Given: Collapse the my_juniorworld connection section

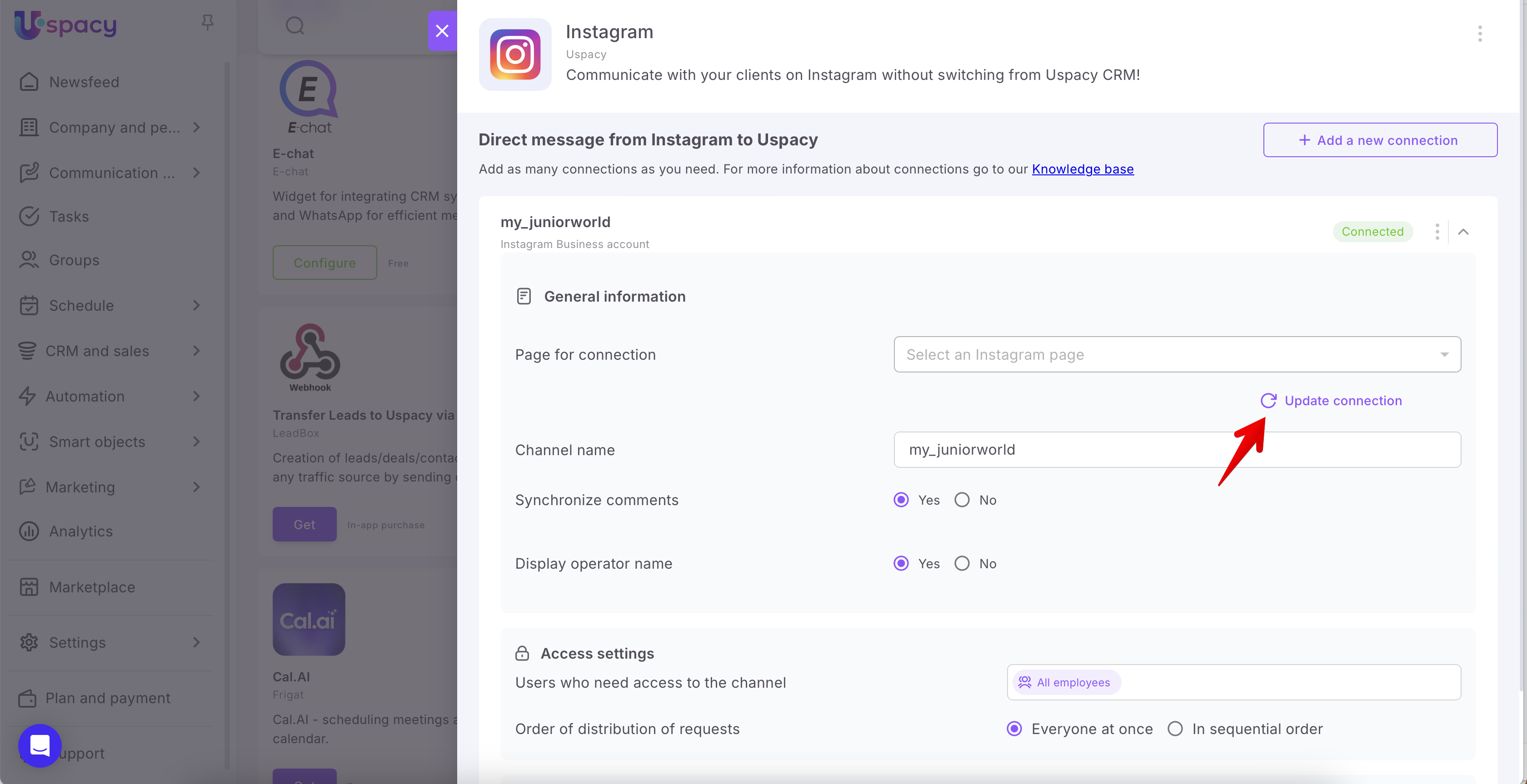Looking at the screenshot, I should (x=1463, y=232).
